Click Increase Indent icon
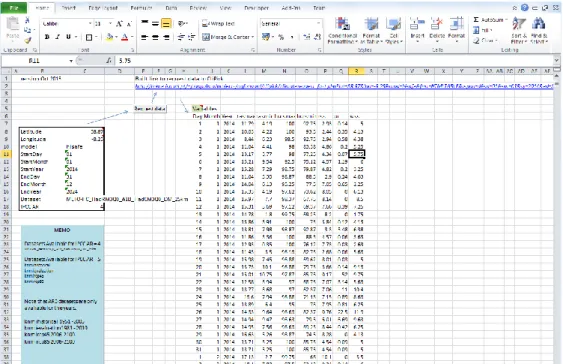The image size is (563, 364). [x=192, y=37]
